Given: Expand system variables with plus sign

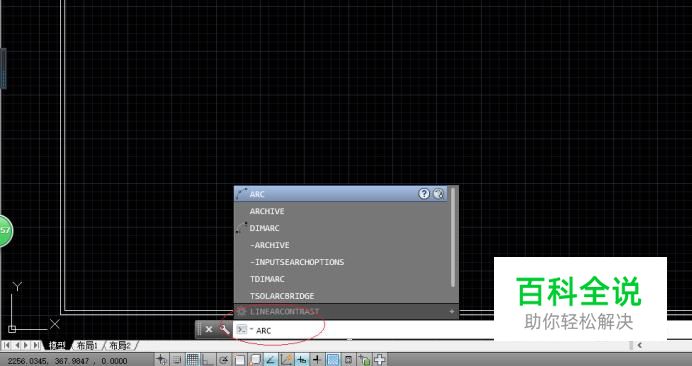Looking at the screenshot, I should (451, 311).
